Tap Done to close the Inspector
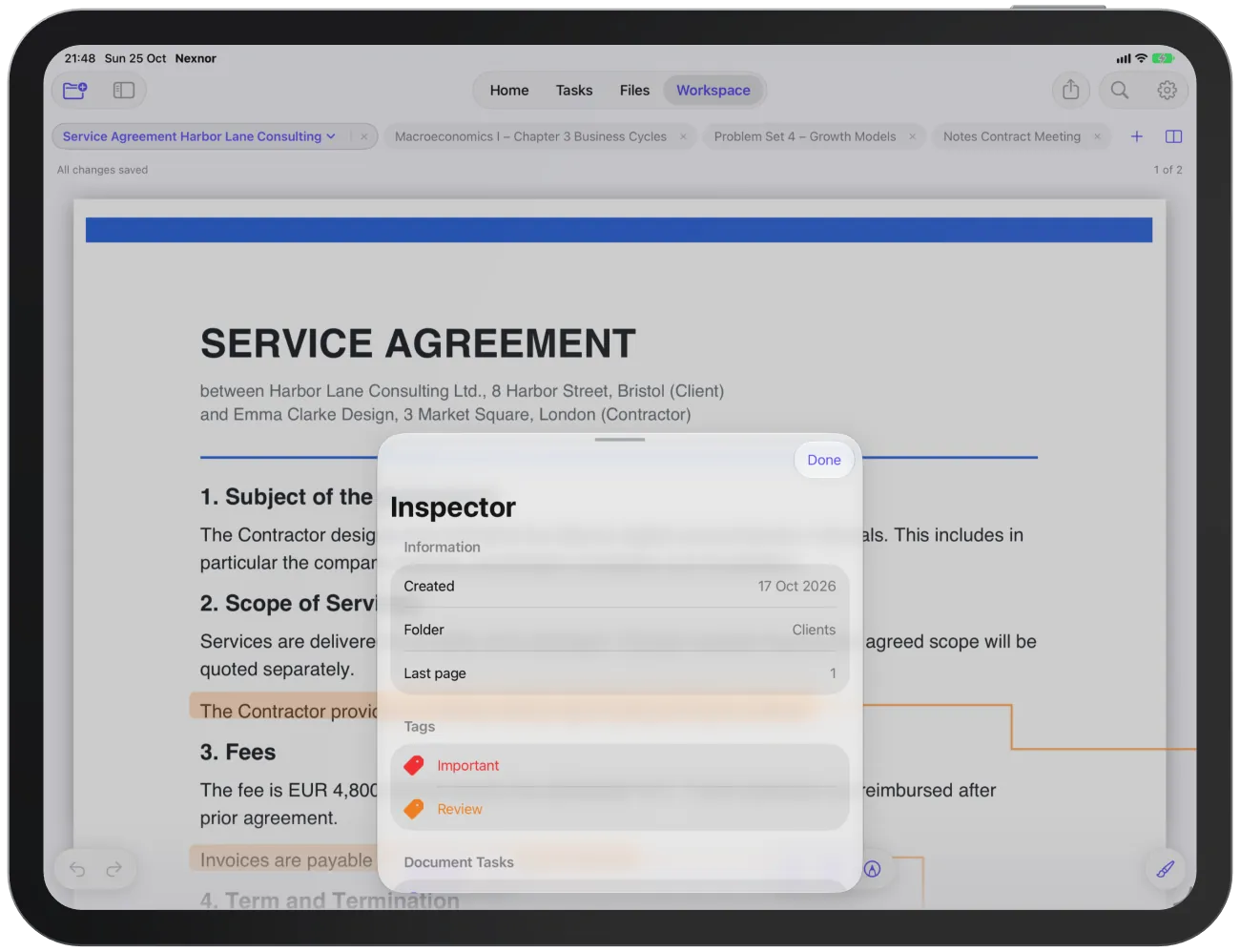Image resolution: width=1240 pixels, height=952 pixels. pos(824,460)
